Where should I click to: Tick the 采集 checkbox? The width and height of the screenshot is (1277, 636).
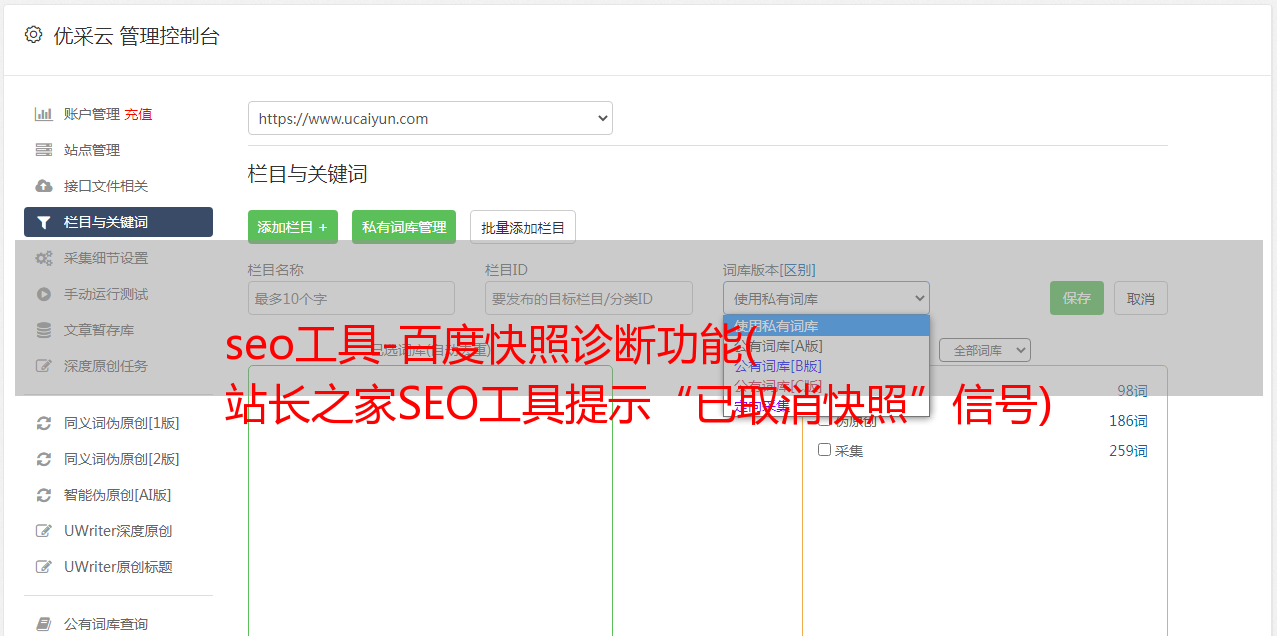pyautogui.click(x=825, y=450)
